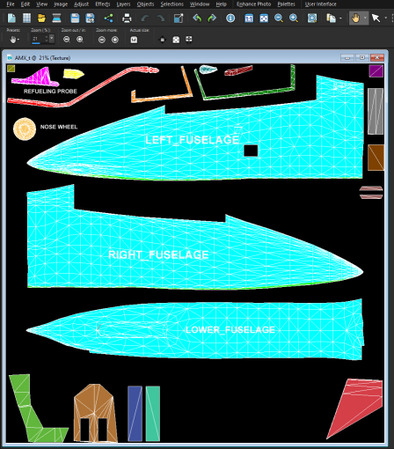Expand the Presets dropdown
This screenshot has height=449, width=394.
coord(14,40)
